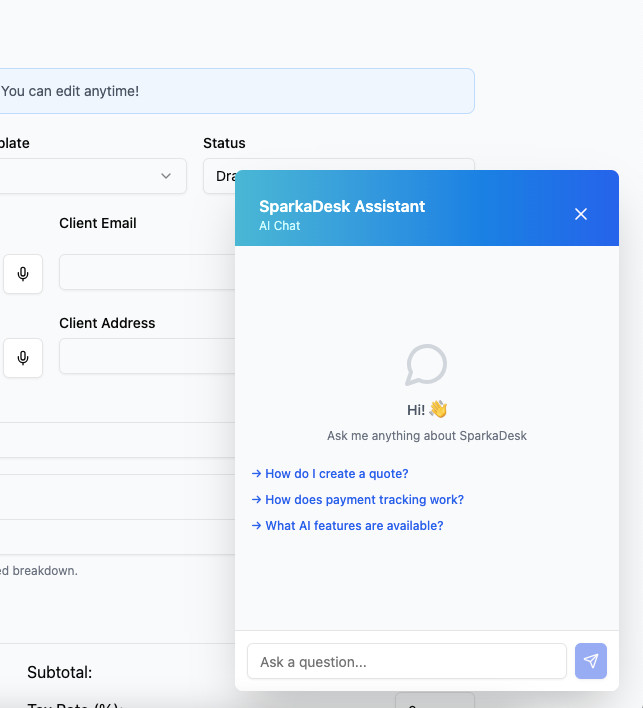Click the Tax Rate percentage field
Viewport: 643px width, 708px height.
[x=435, y=701]
